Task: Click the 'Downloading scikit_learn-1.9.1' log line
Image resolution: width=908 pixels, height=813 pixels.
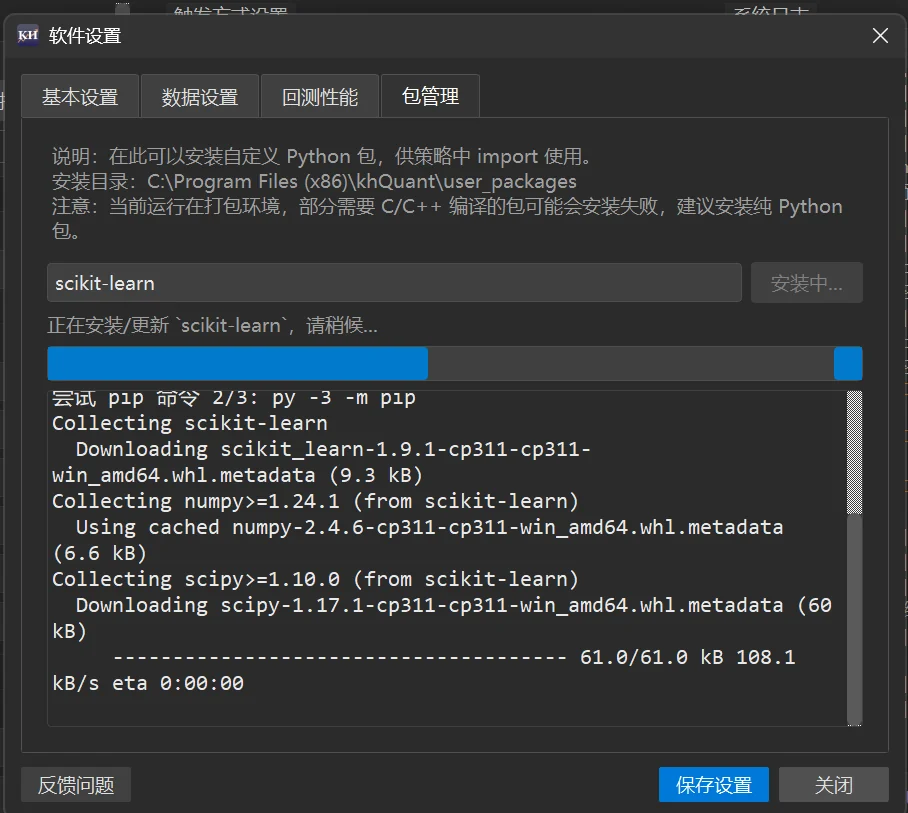Action: click(333, 449)
